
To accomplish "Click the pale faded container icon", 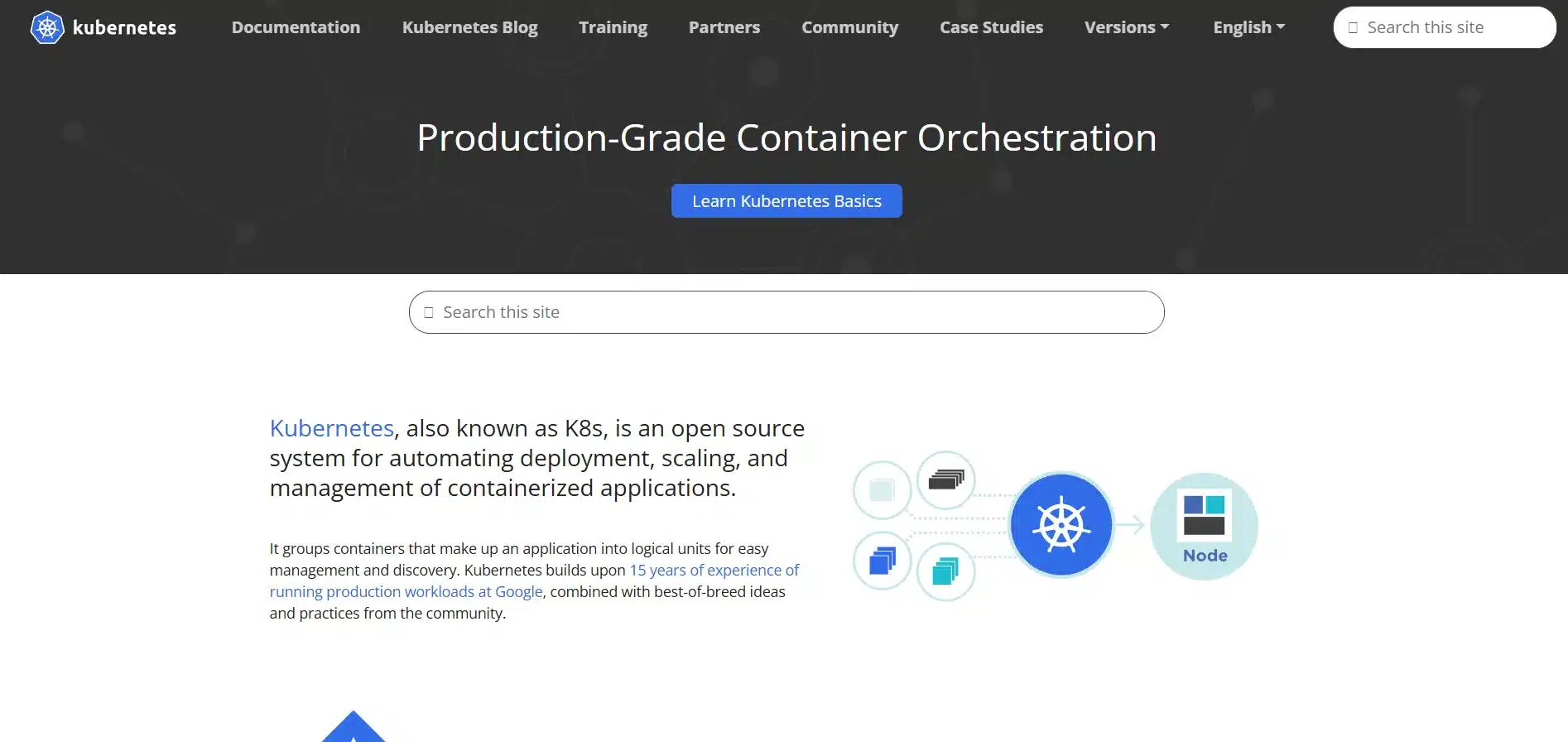I will 882,490.
